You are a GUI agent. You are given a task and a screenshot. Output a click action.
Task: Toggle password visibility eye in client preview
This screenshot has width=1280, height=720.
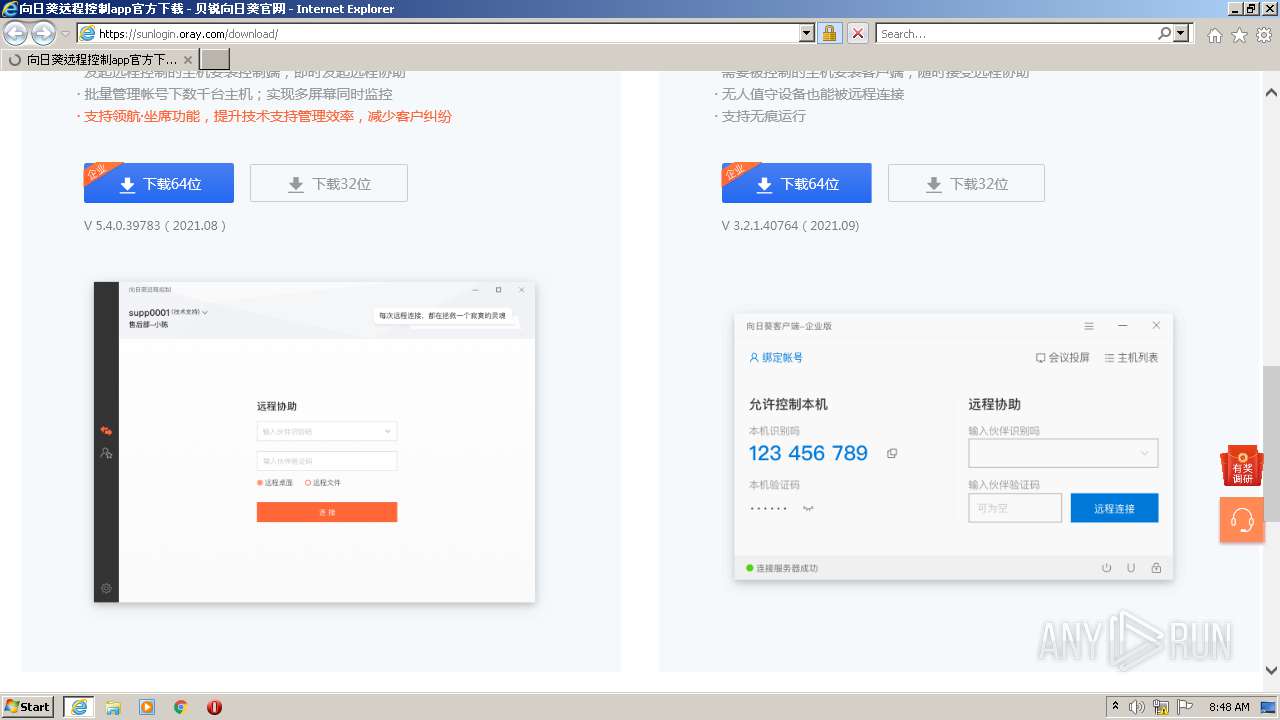(x=808, y=508)
